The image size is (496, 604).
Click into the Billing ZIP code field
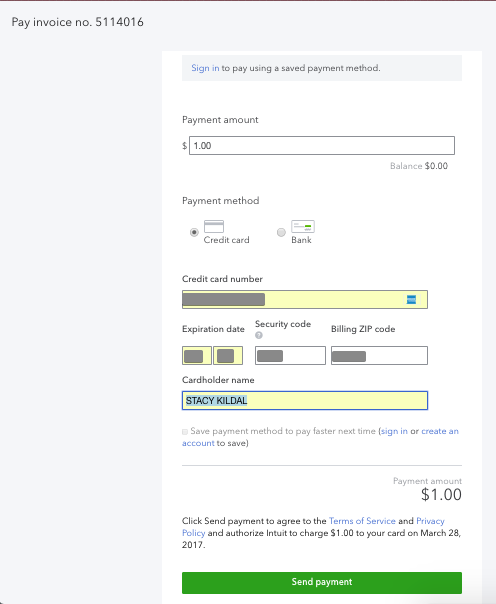point(379,356)
